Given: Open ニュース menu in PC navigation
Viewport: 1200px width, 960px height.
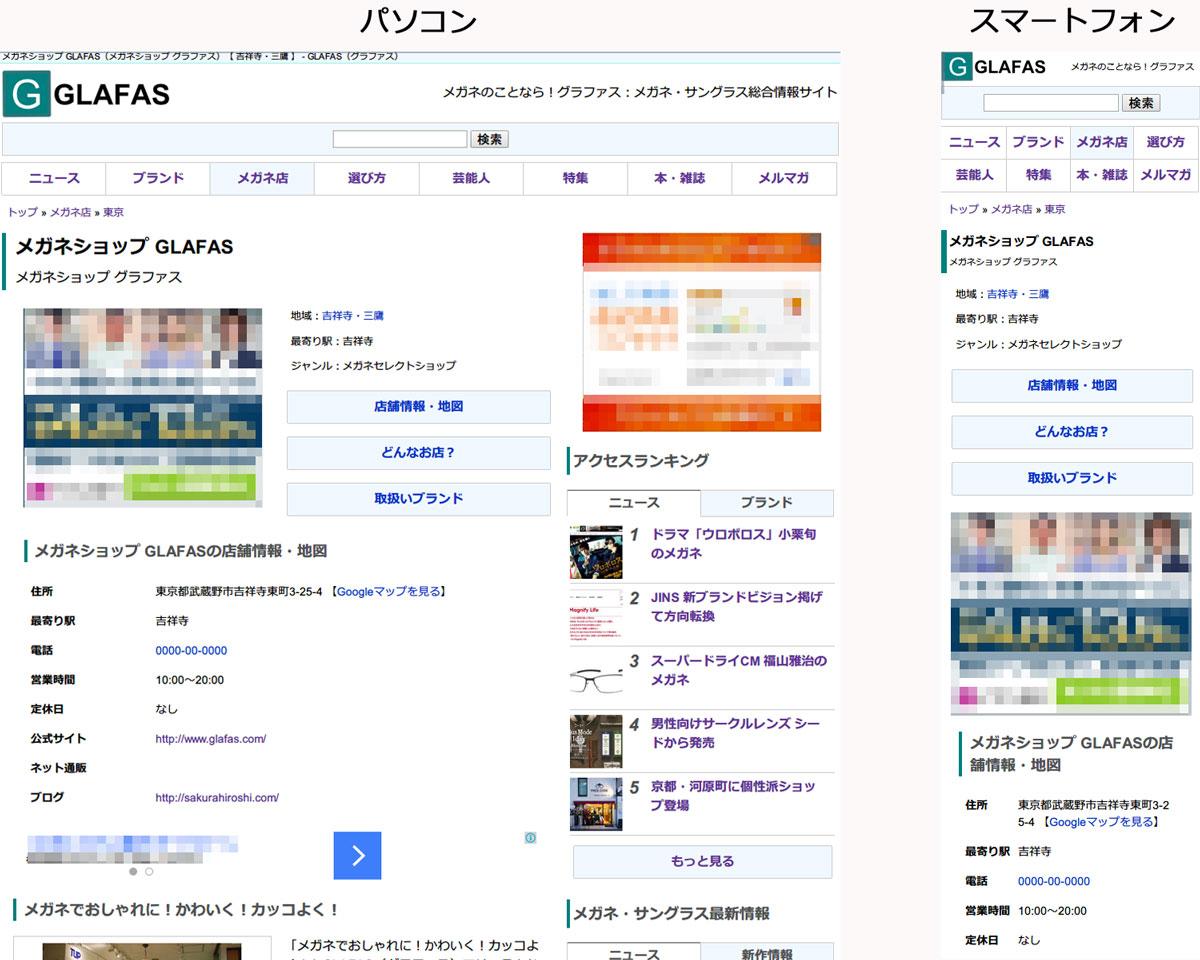Looking at the screenshot, I should click(x=54, y=178).
